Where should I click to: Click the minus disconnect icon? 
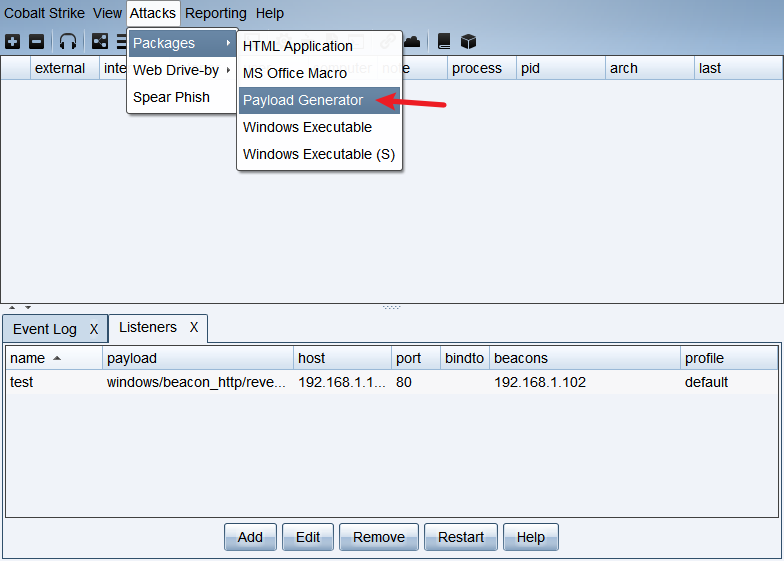pyautogui.click(x=36, y=42)
